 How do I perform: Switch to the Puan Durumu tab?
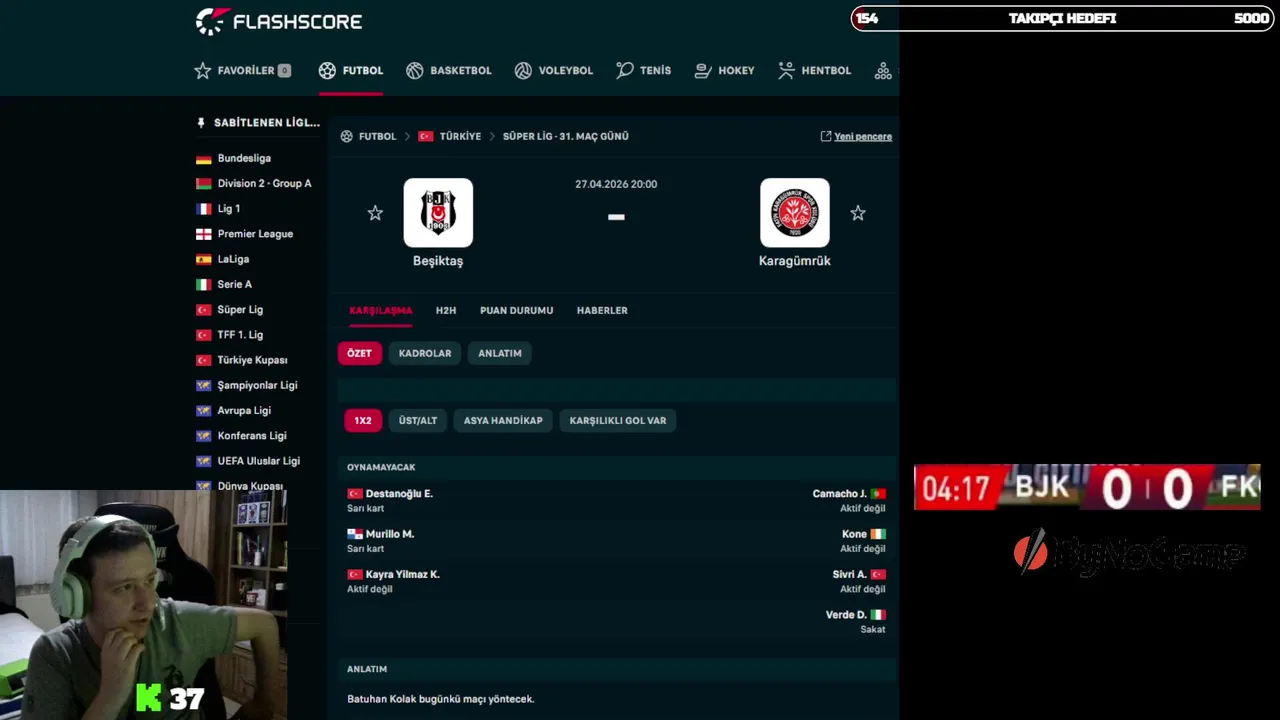coord(517,310)
